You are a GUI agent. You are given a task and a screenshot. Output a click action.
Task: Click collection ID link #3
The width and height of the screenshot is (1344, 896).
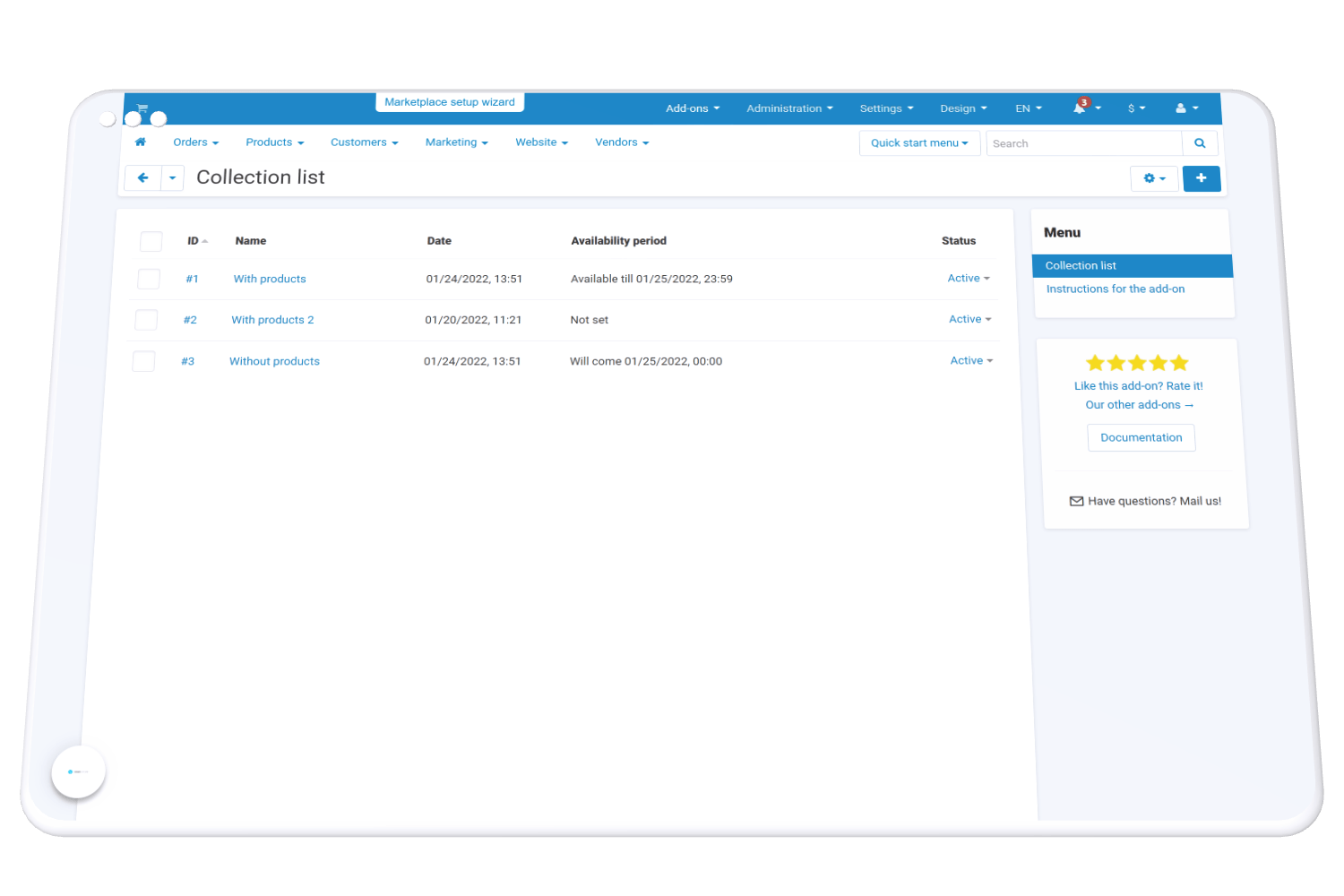coord(187,361)
